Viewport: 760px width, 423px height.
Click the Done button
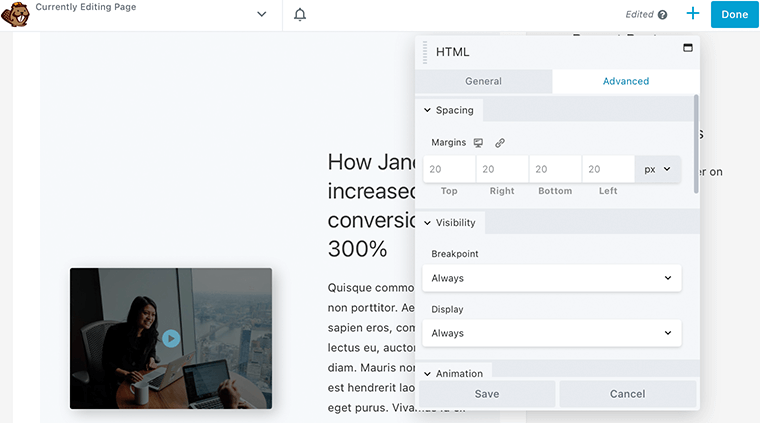tap(734, 15)
